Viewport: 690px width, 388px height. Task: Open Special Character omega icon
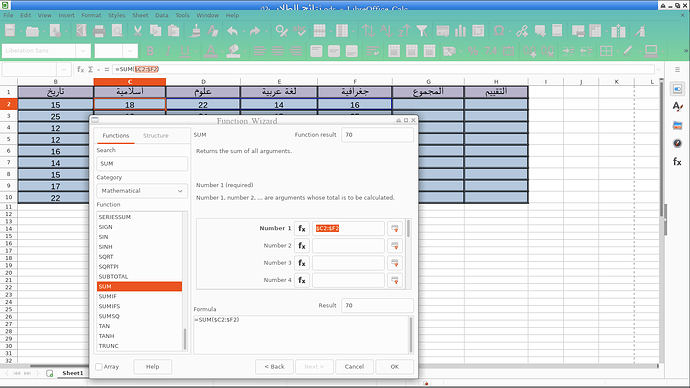pos(499,31)
